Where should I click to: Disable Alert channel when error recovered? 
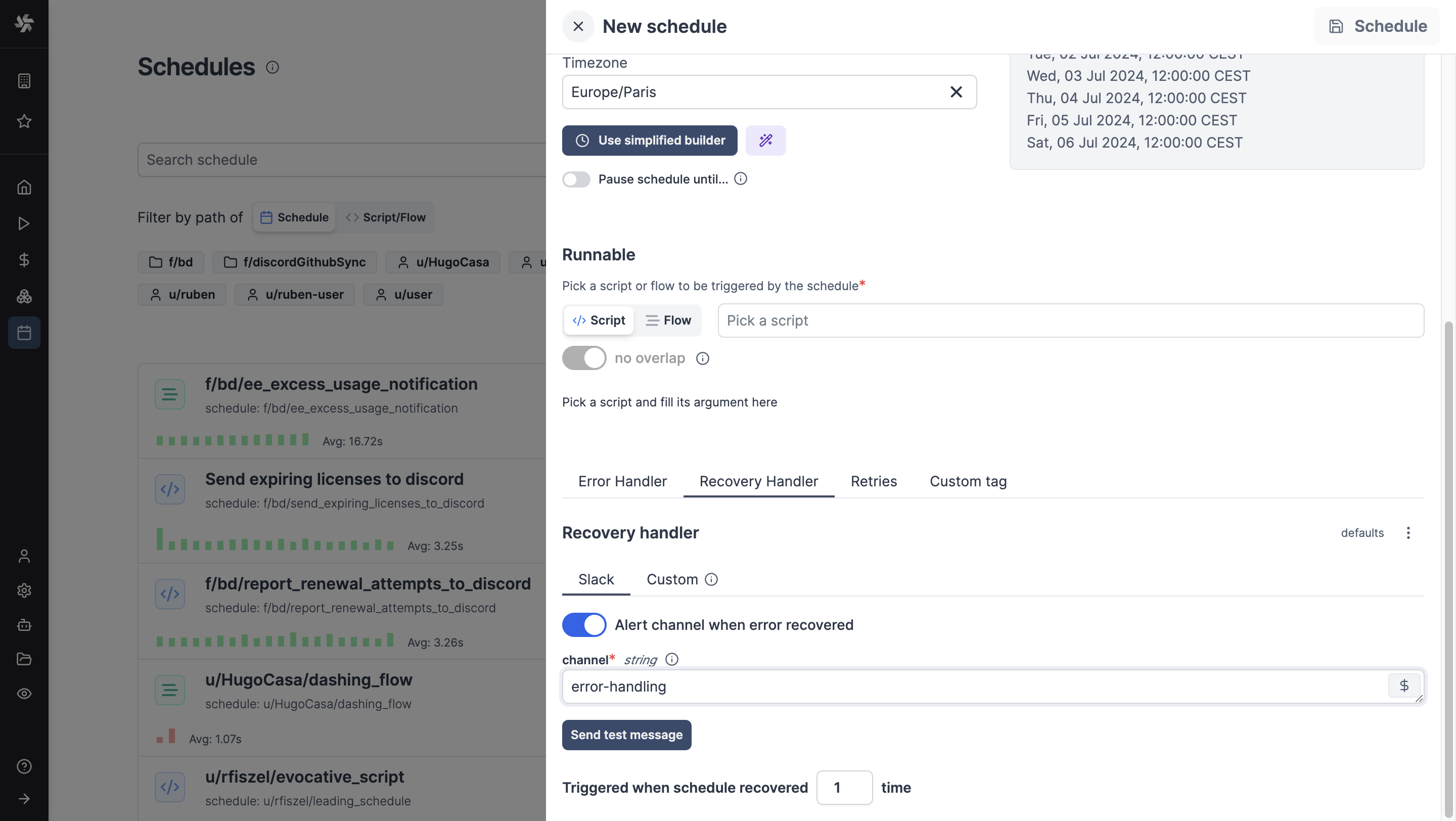(584, 625)
